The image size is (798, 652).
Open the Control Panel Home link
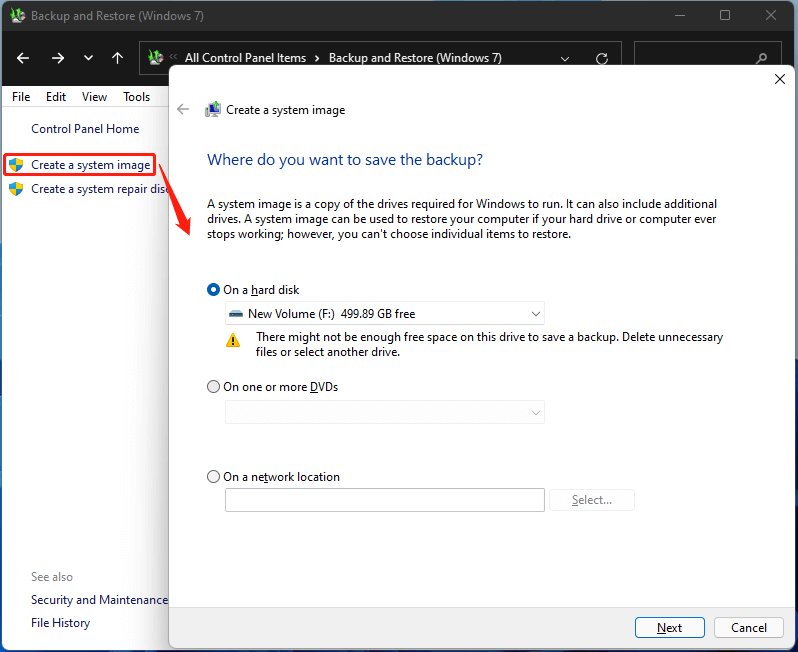(x=85, y=129)
